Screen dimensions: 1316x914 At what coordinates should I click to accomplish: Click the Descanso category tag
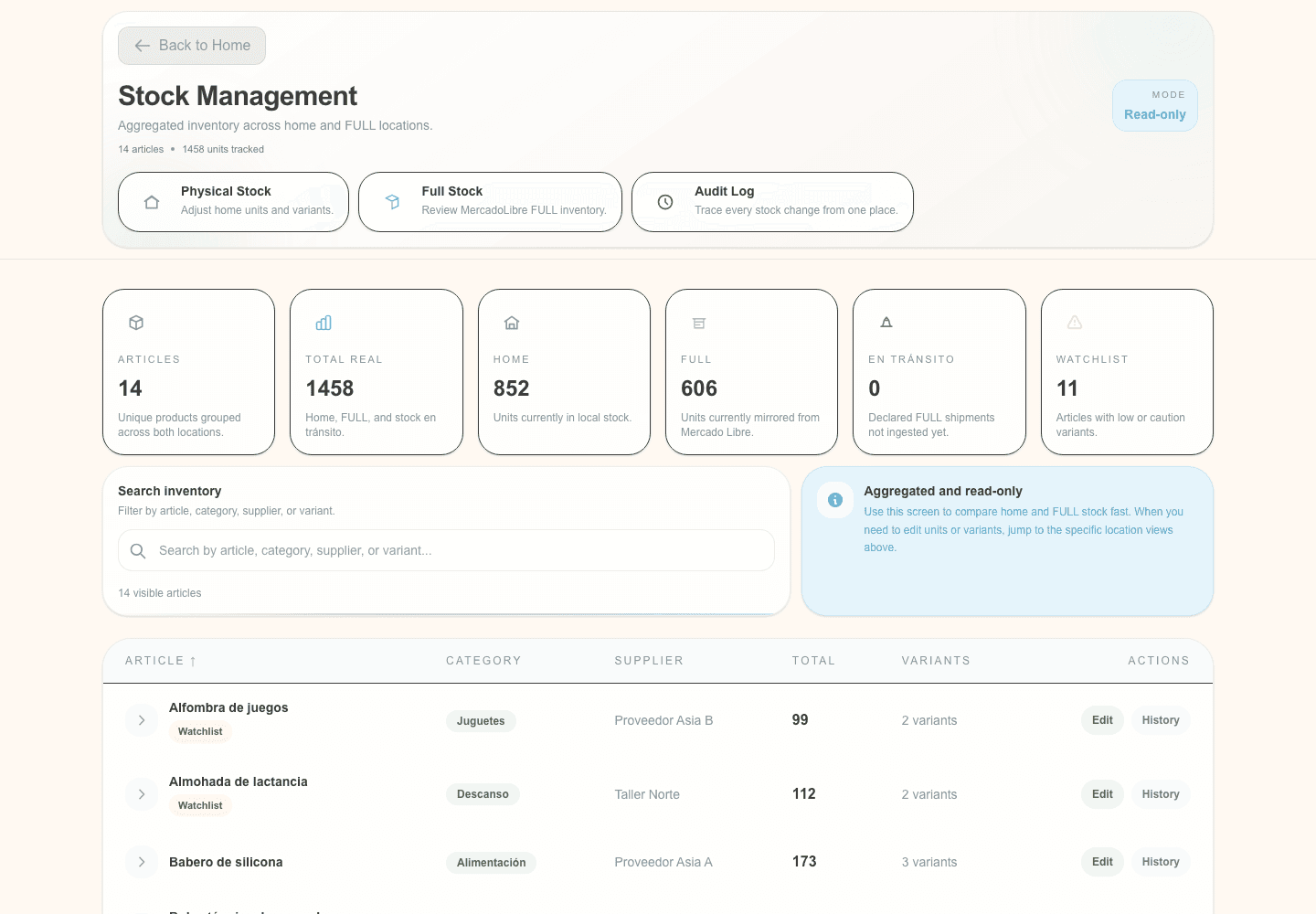483,794
